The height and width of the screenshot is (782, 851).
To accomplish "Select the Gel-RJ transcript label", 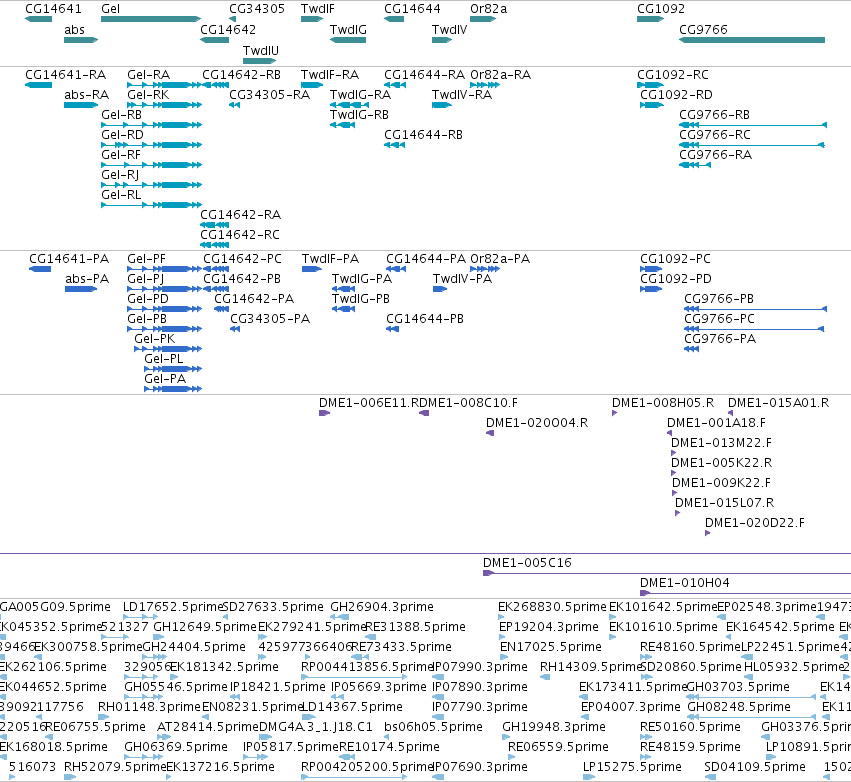I will click(120, 174).
